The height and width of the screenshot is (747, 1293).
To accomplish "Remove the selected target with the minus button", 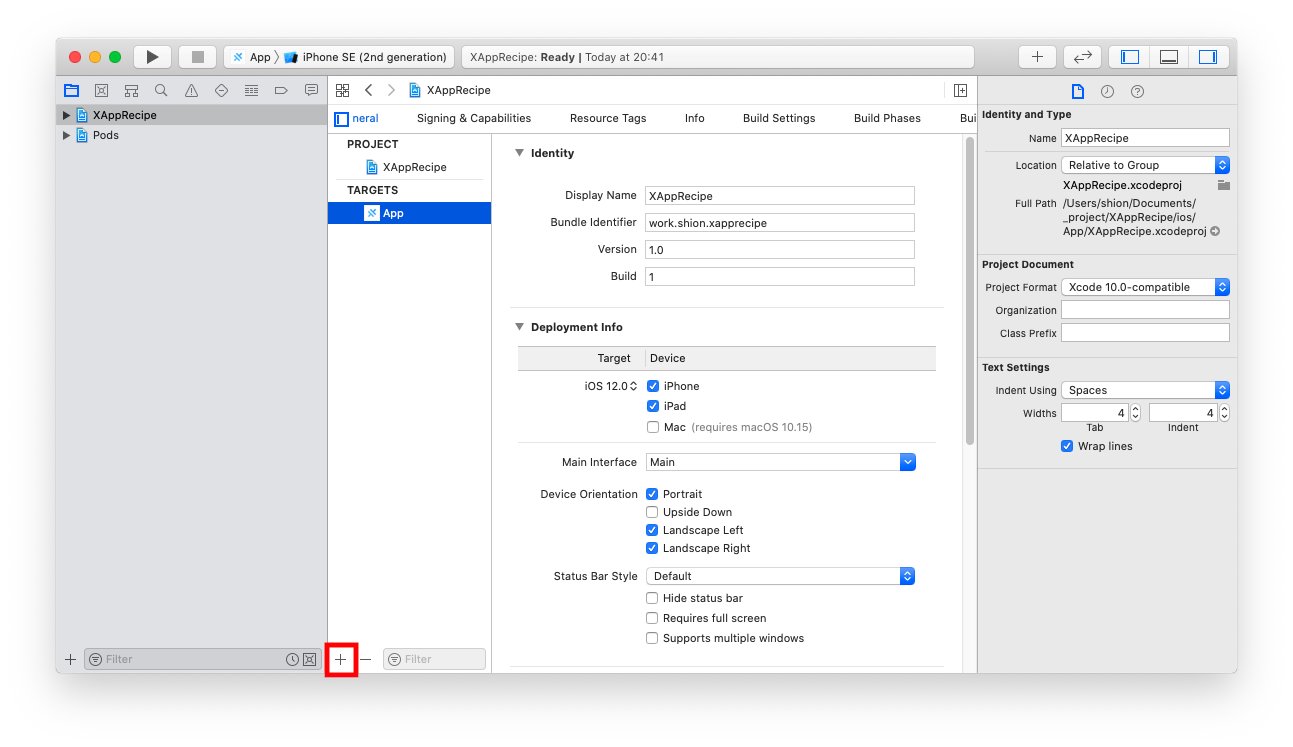I will coord(366,659).
